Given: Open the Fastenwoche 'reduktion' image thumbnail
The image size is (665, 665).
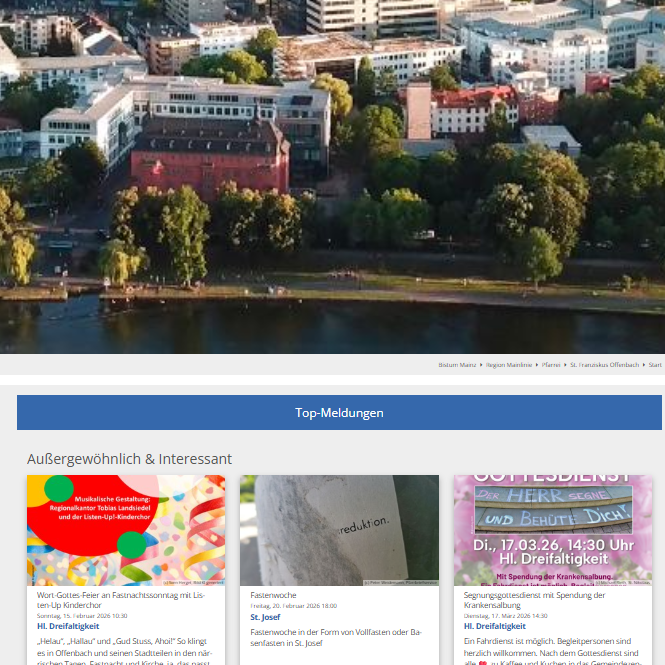Looking at the screenshot, I should (339, 530).
